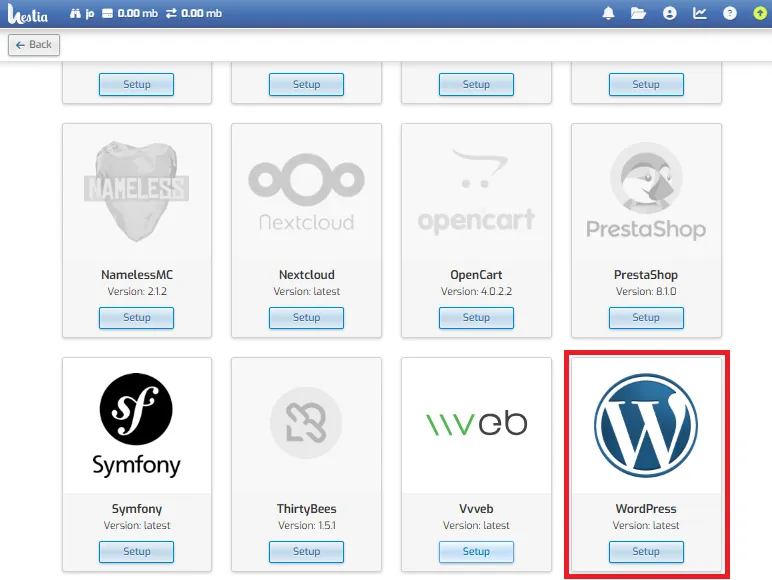Click the Symfony logo image

coord(136,425)
